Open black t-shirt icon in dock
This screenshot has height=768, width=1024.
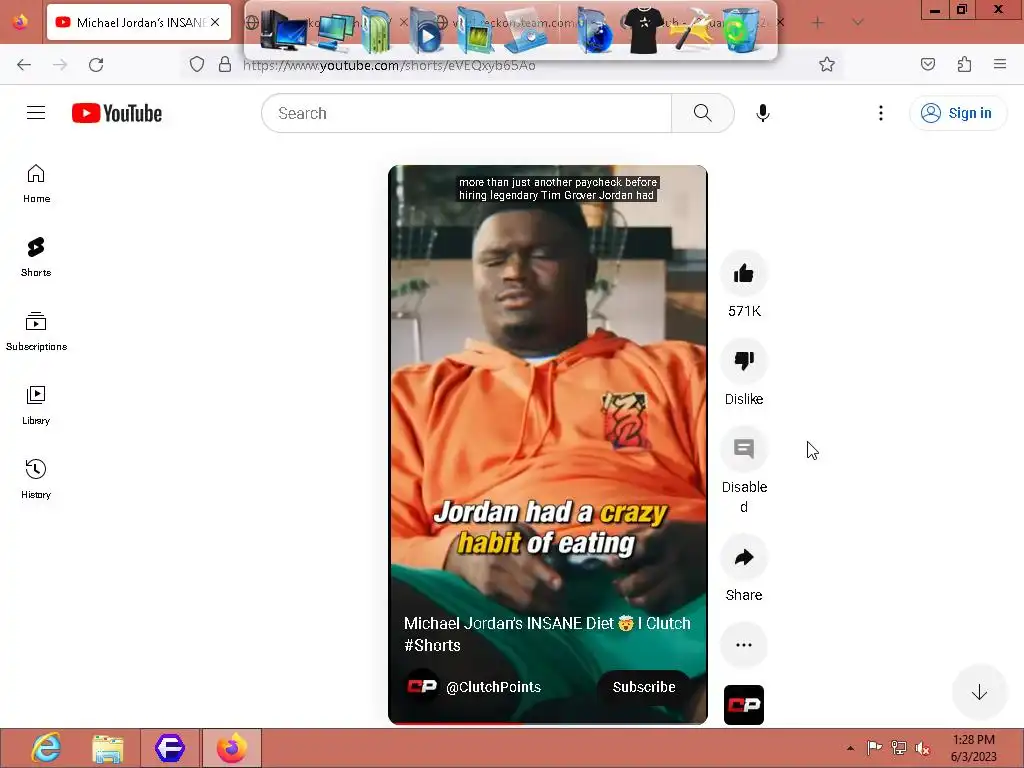tap(643, 30)
